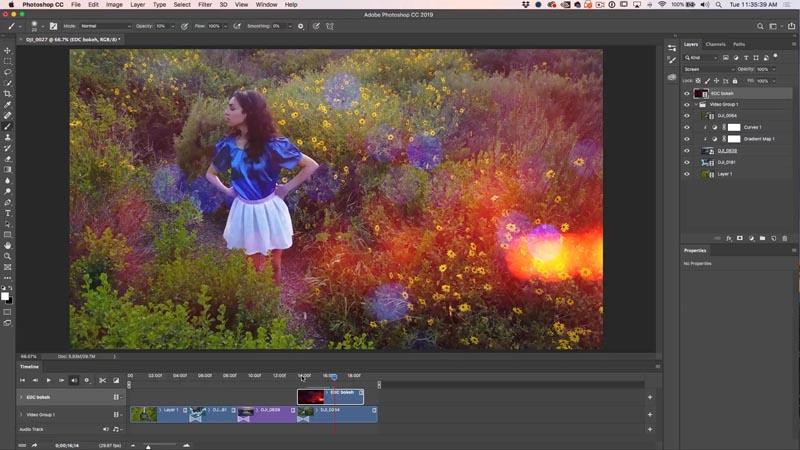Select the Crop tool
The width and height of the screenshot is (800, 450).
pos(8,94)
